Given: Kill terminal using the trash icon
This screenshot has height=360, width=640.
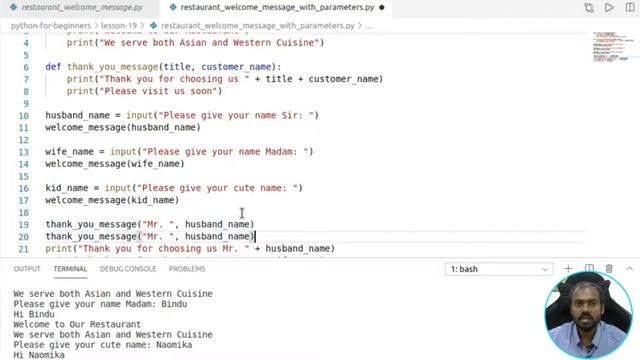Looking at the screenshot, I should point(609,269).
